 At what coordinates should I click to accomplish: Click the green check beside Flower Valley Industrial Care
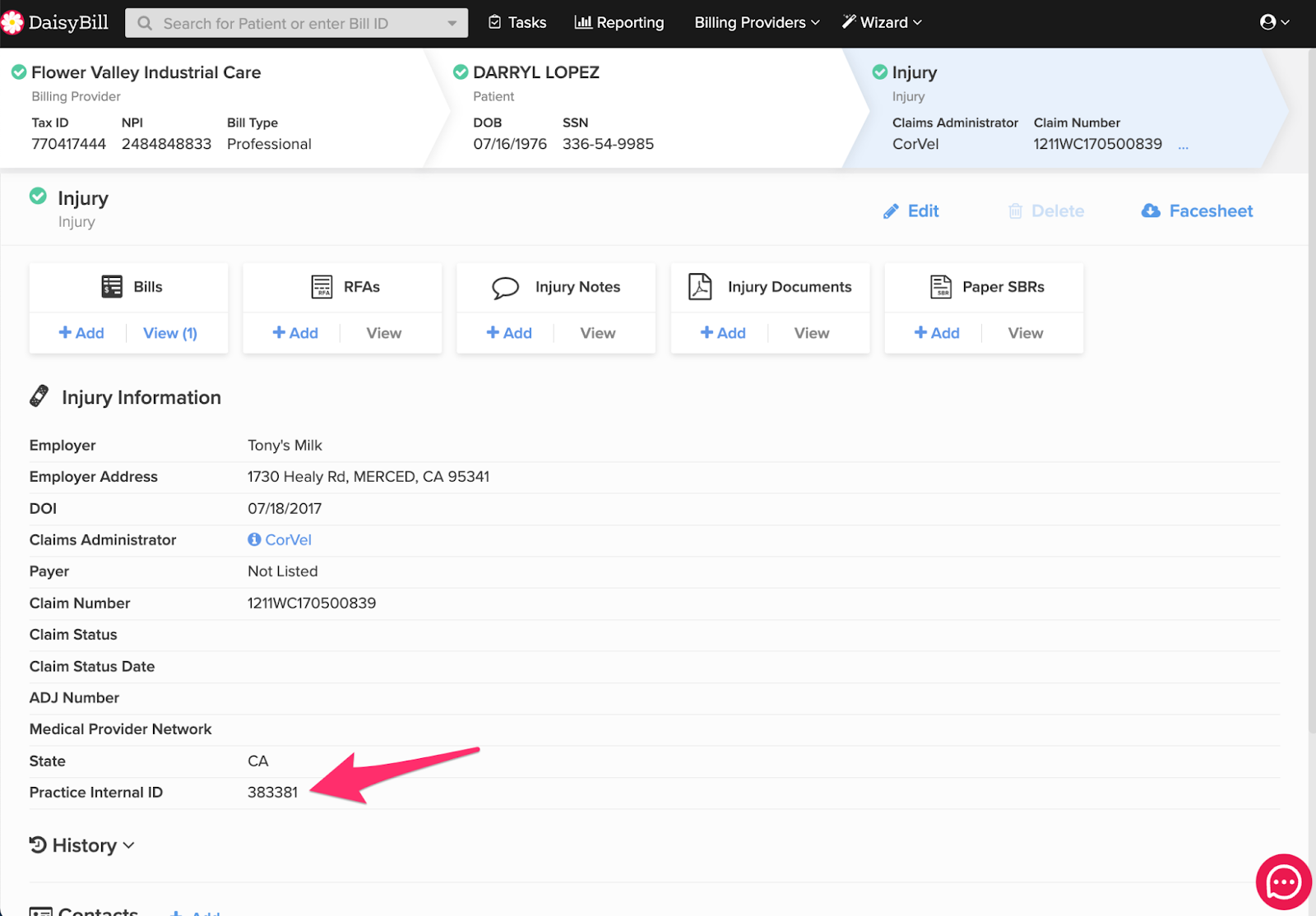pyautogui.click(x=18, y=72)
